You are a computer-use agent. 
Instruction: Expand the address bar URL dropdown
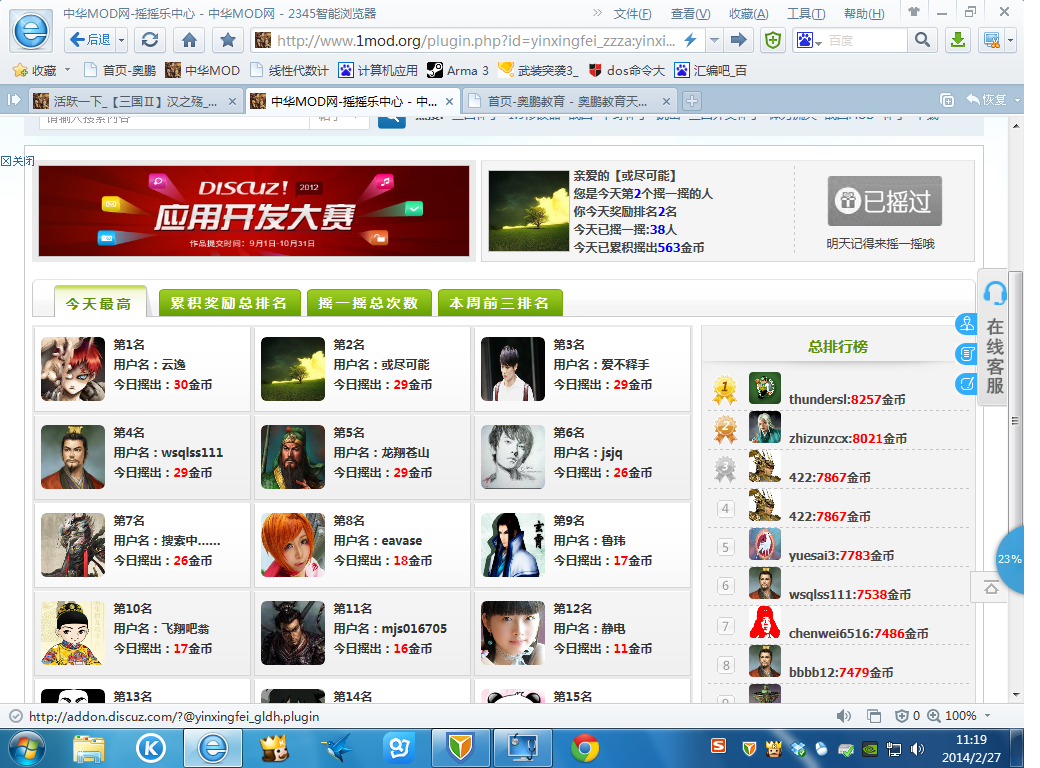(714, 40)
